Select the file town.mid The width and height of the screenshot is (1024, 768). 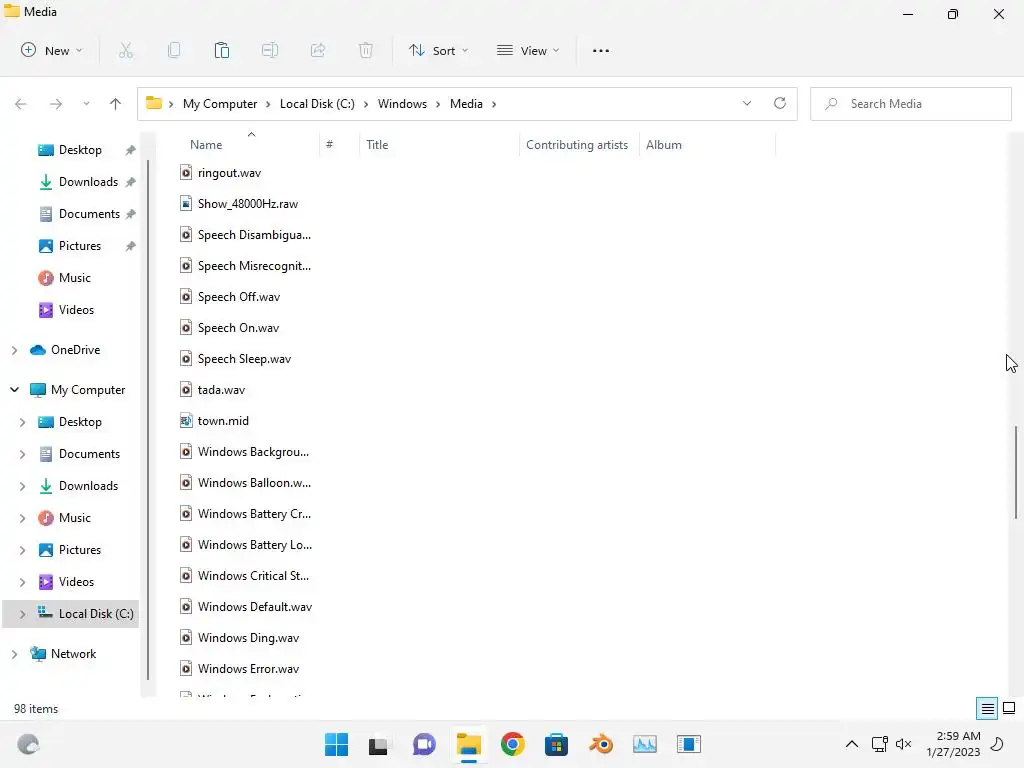[223, 421]
